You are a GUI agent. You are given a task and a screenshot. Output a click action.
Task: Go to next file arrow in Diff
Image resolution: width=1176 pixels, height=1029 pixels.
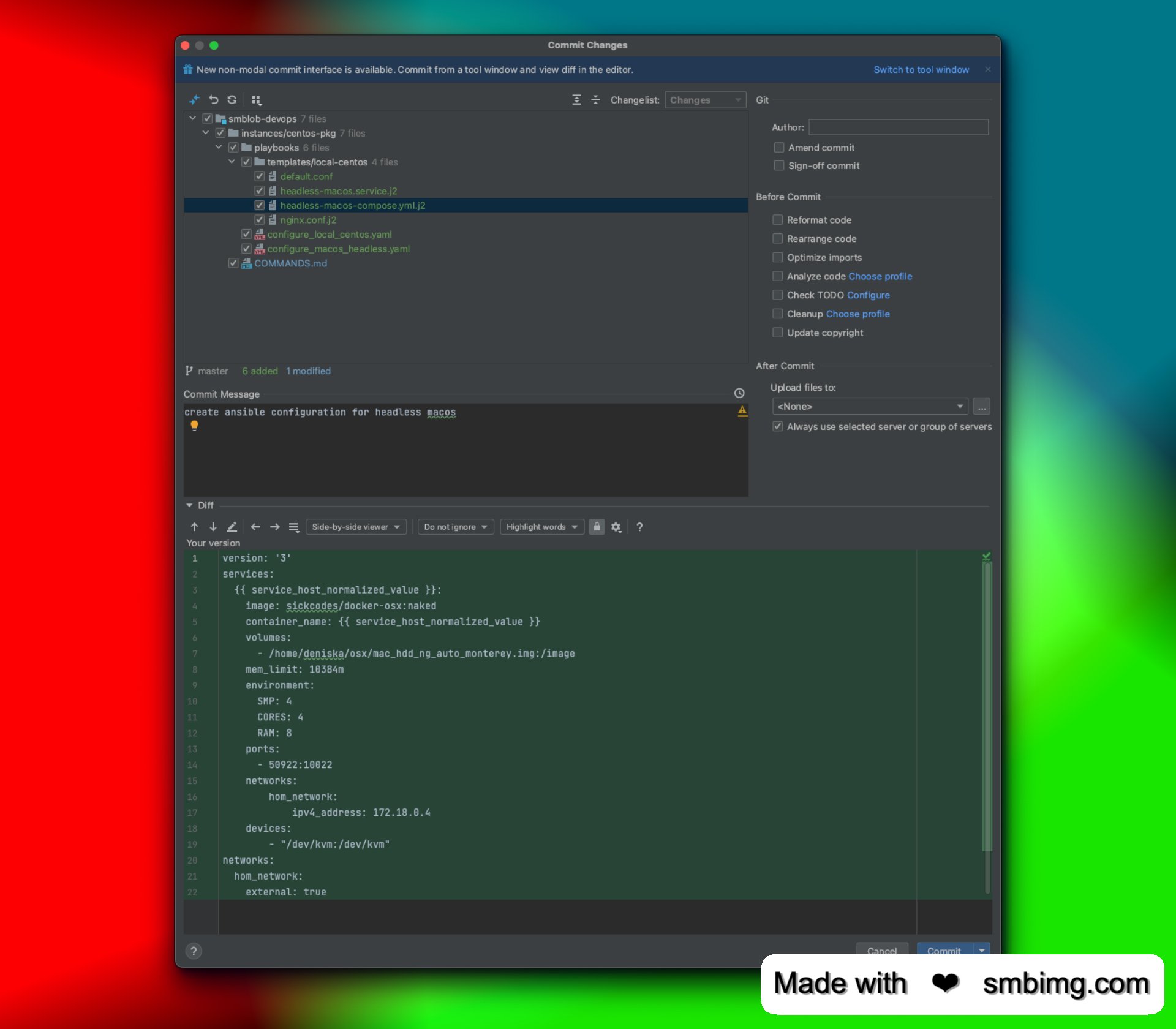tap(274, 527)
